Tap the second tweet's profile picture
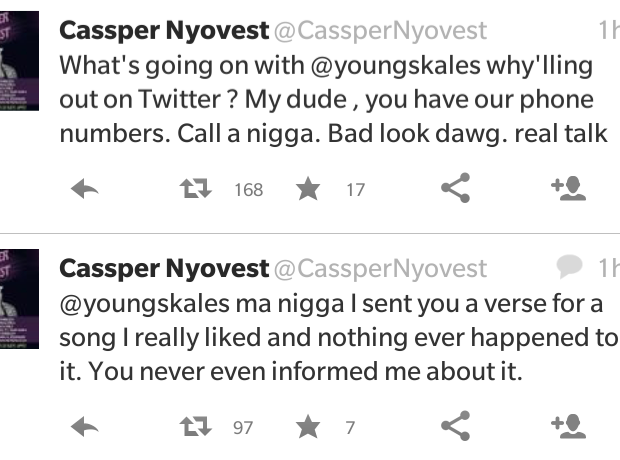Screen dimensions: 620x460 [20, 298]
